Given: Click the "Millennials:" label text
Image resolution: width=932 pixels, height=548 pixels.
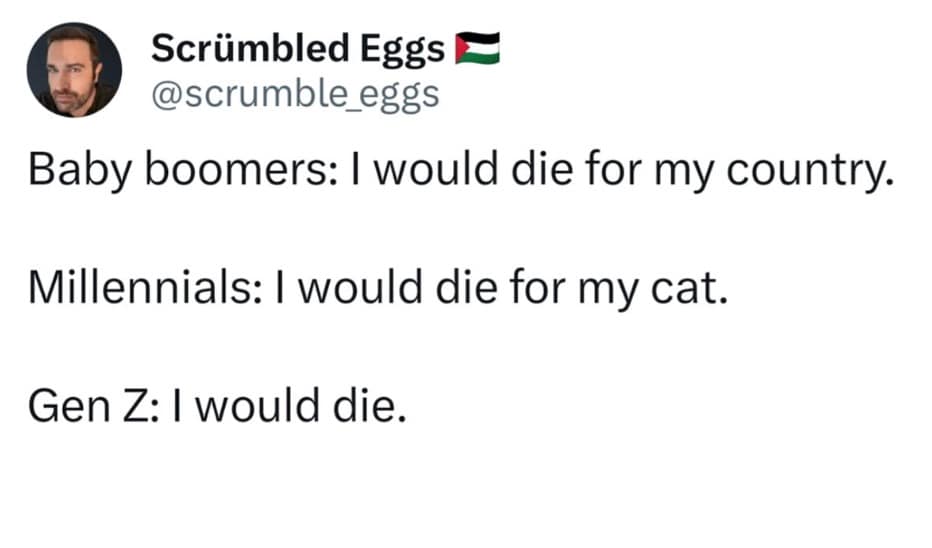Looking at the screenshot, I should pyautogui.click(x=145, y=290).
